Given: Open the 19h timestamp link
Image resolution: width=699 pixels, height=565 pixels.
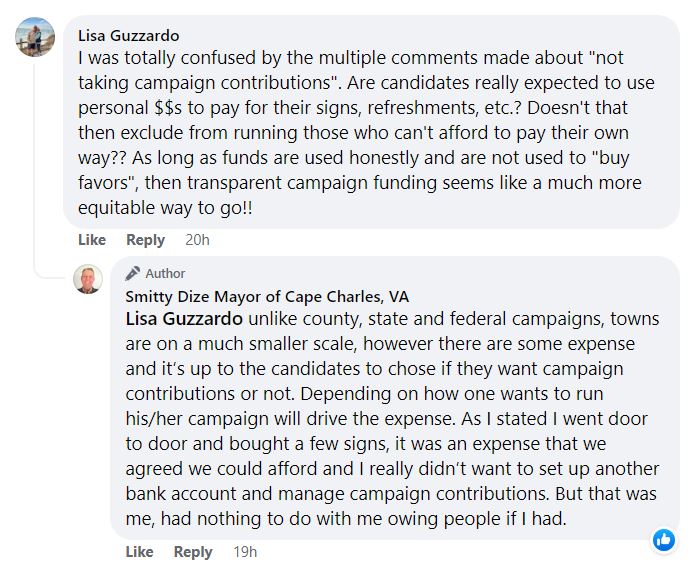Looking at the screenshot, I should point(245,551).
